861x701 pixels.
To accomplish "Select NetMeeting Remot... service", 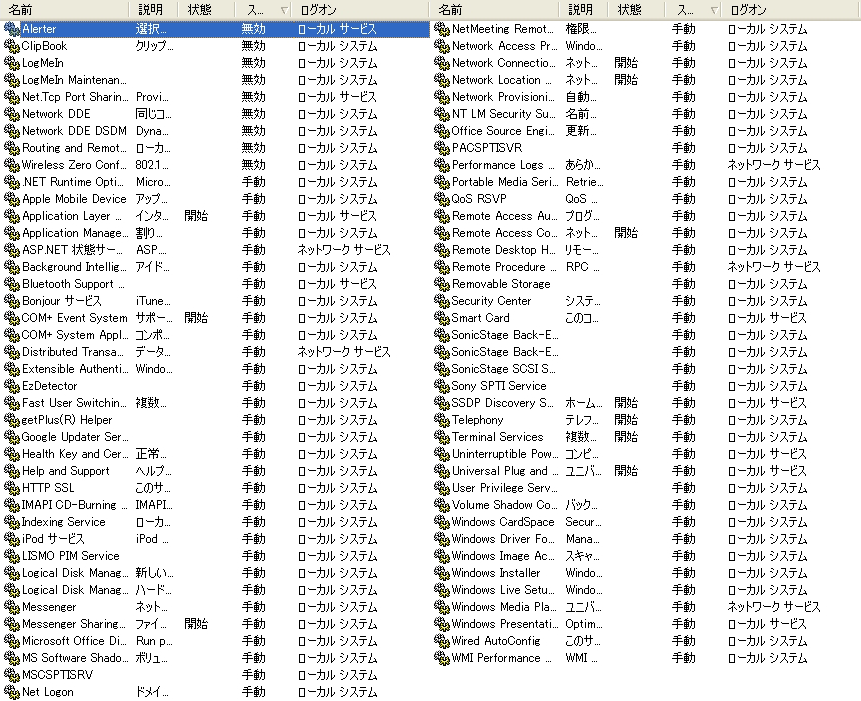I will click(x=502, y=29).
